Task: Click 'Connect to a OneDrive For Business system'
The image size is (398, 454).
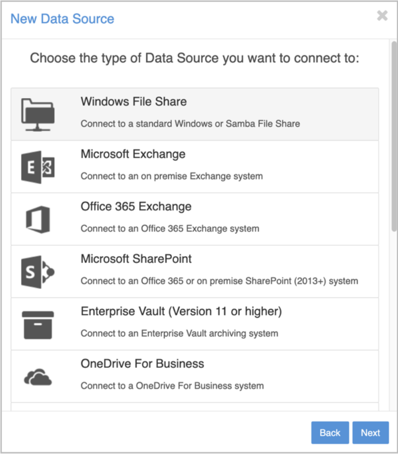Action: [x=172, y=386]
